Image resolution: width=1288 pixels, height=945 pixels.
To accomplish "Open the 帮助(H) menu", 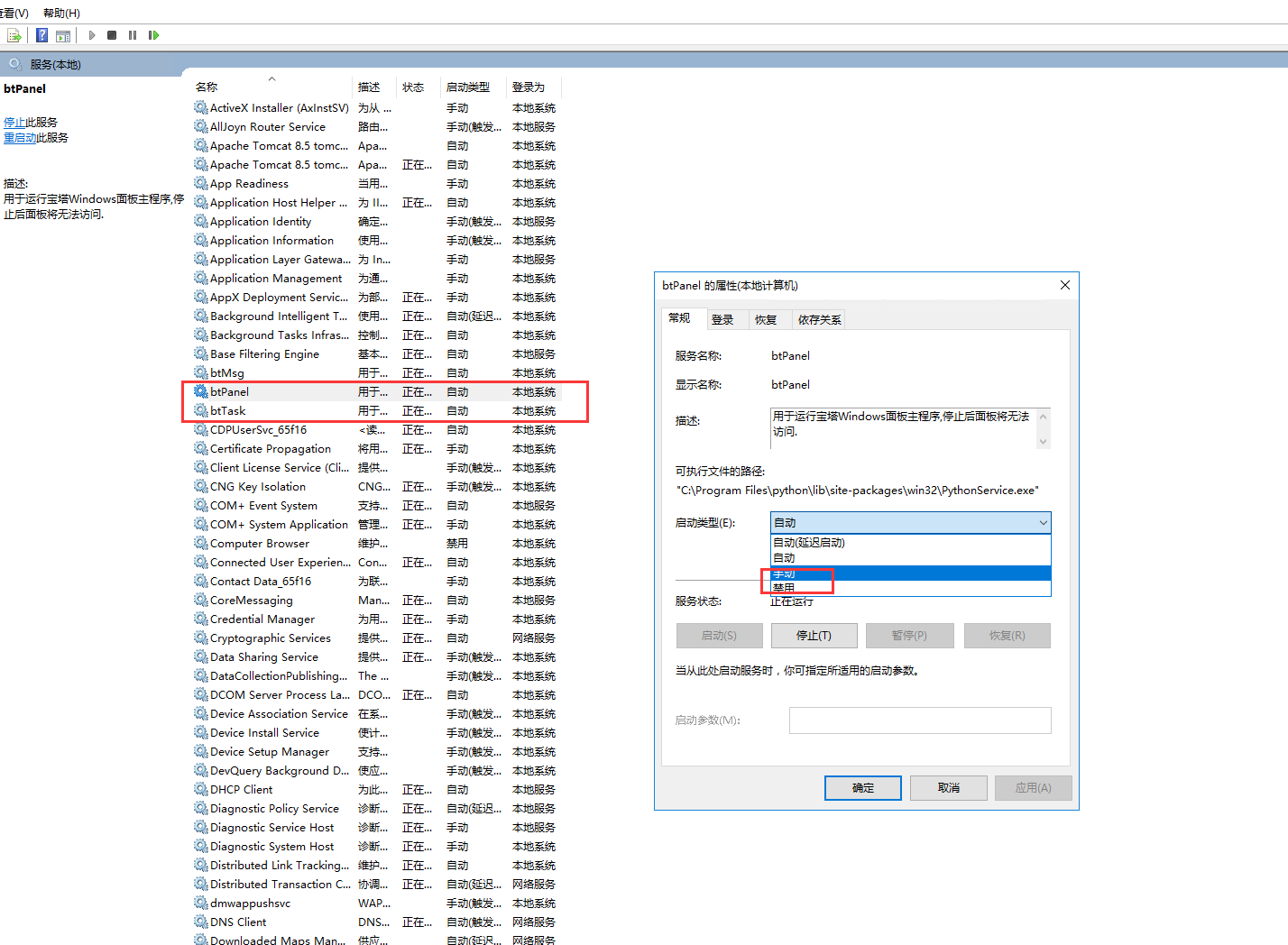I will pos(61,13).
